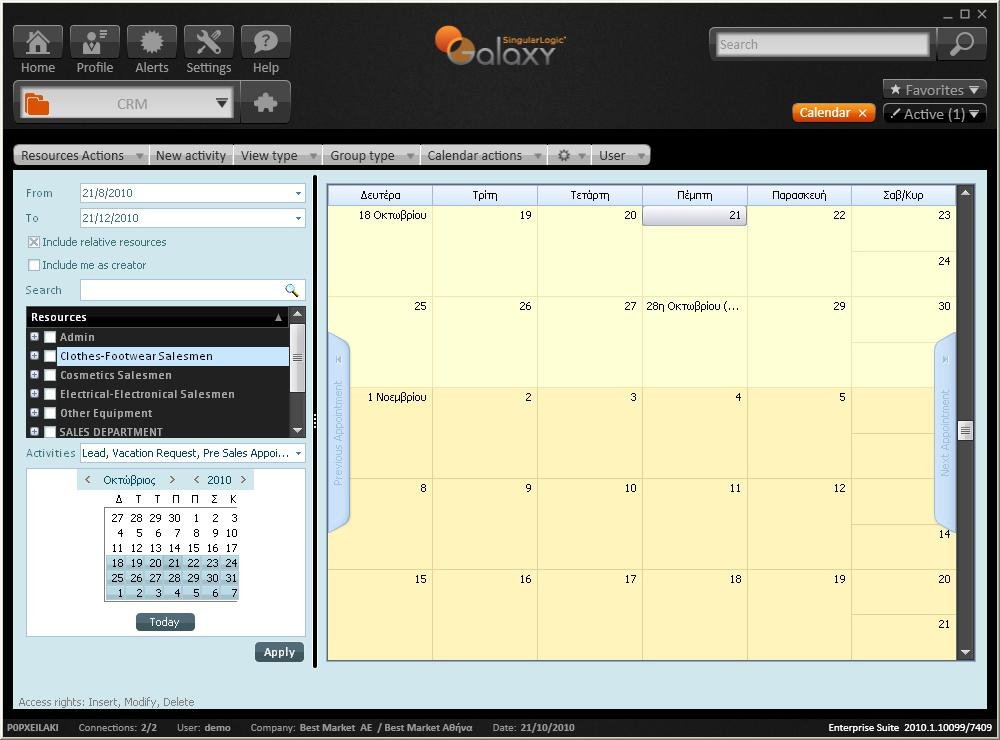
Task: Open the Activities selection dropdown
Action: 298,453
